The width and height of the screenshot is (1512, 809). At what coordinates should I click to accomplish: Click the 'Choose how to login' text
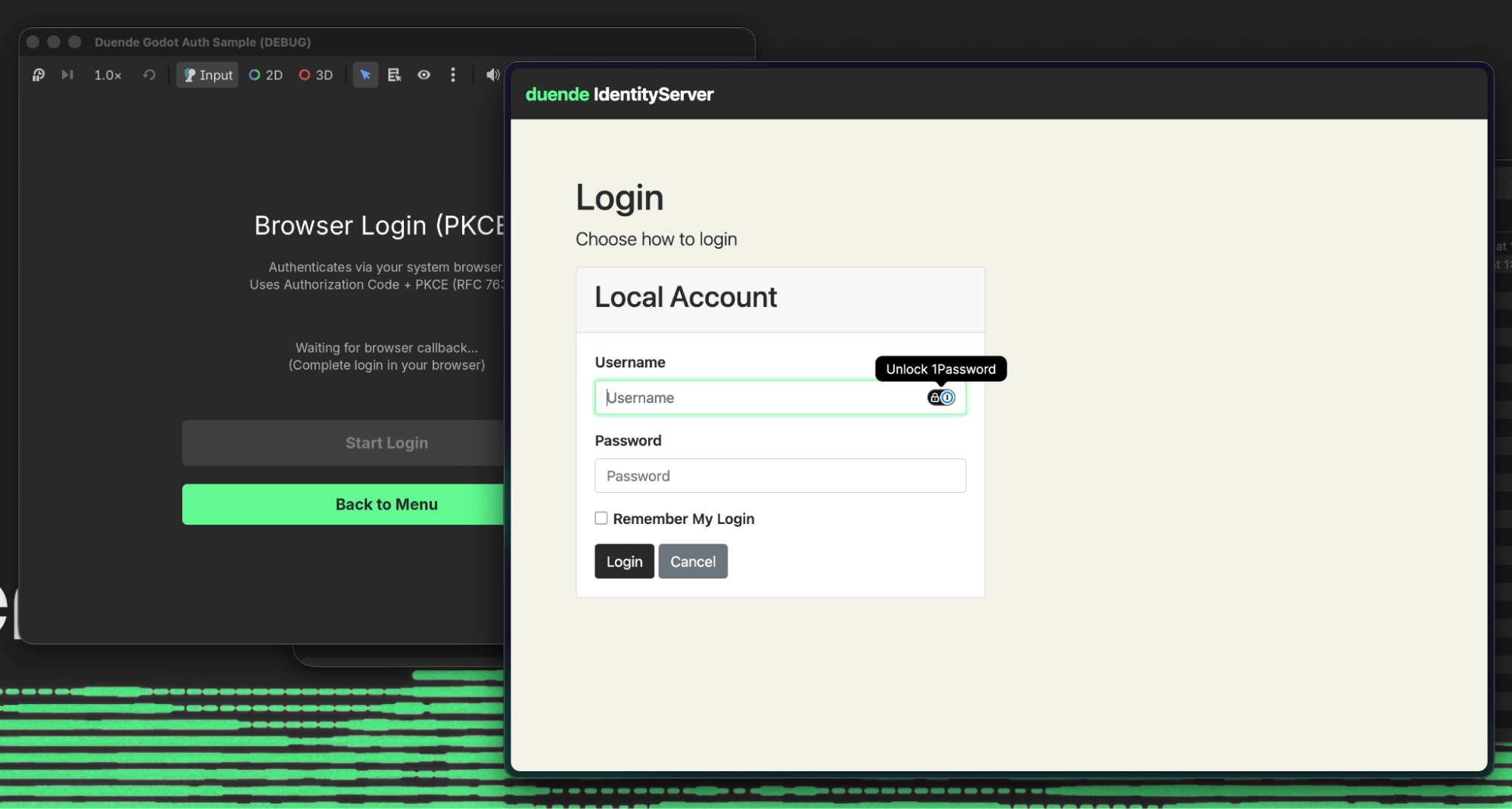(657, 240)
